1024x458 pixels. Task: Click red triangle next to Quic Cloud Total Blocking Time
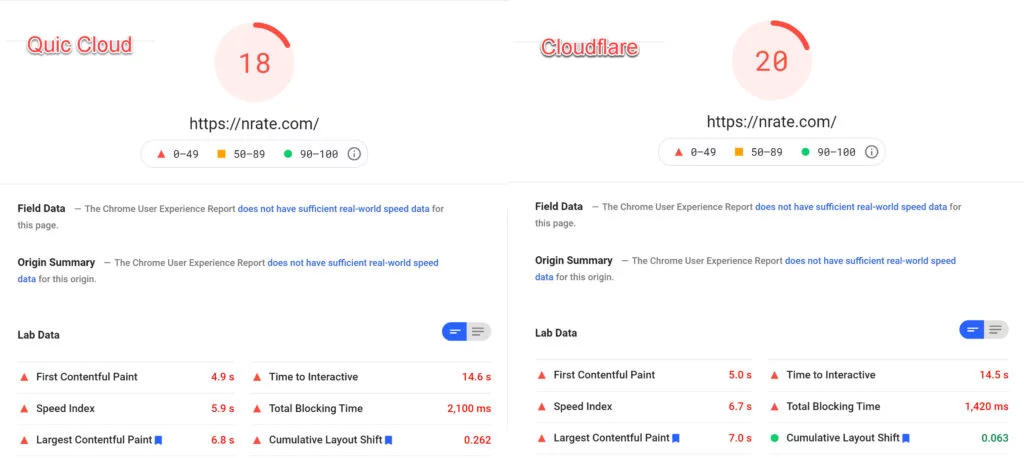click(257, 408)
